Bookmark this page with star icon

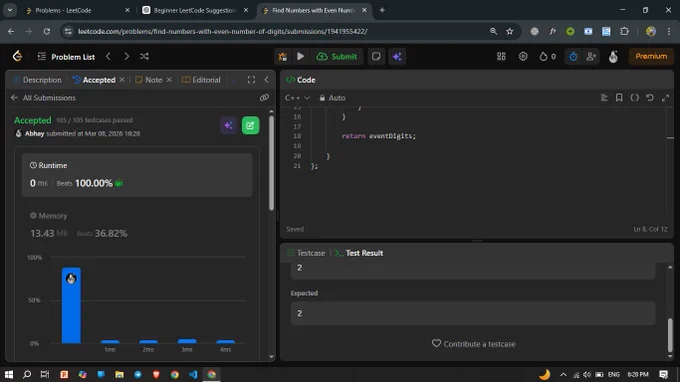510,31
